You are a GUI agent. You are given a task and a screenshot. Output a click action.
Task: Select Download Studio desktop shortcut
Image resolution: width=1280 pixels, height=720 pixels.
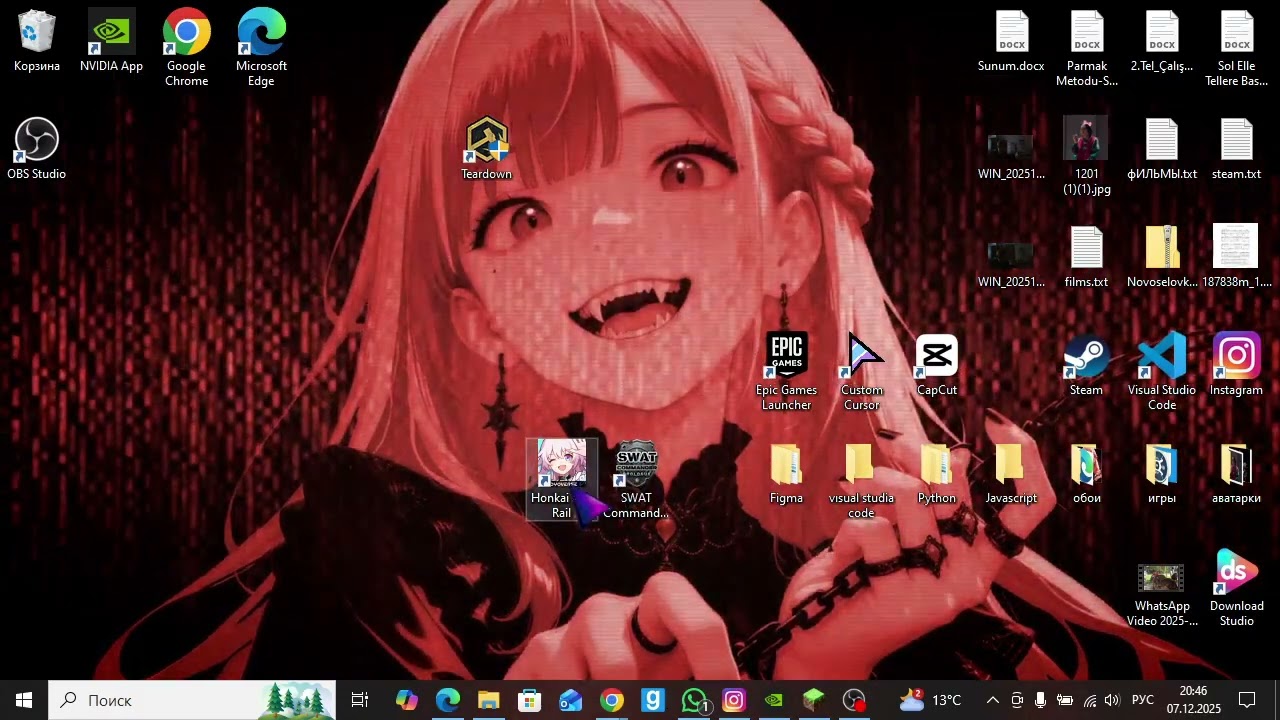(1237, 588)
